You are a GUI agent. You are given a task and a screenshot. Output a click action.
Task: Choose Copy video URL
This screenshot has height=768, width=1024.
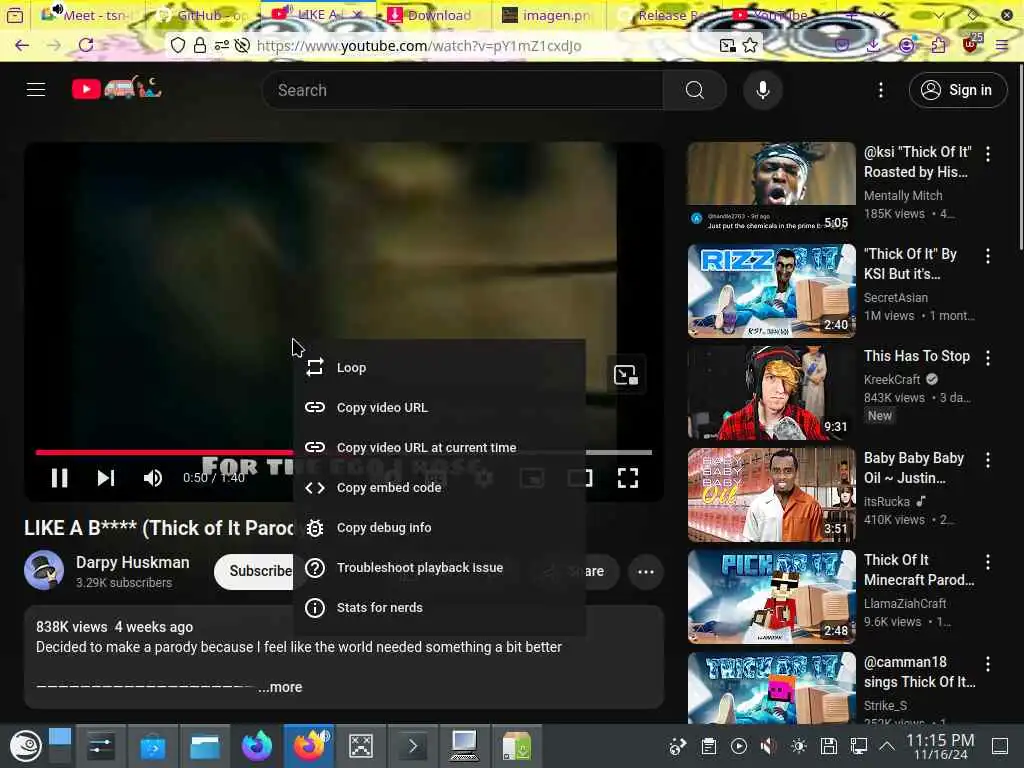(x=440, y=408)
